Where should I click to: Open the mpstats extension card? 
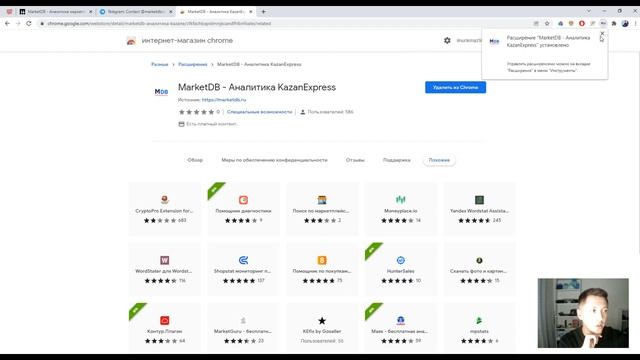(479, 328)
